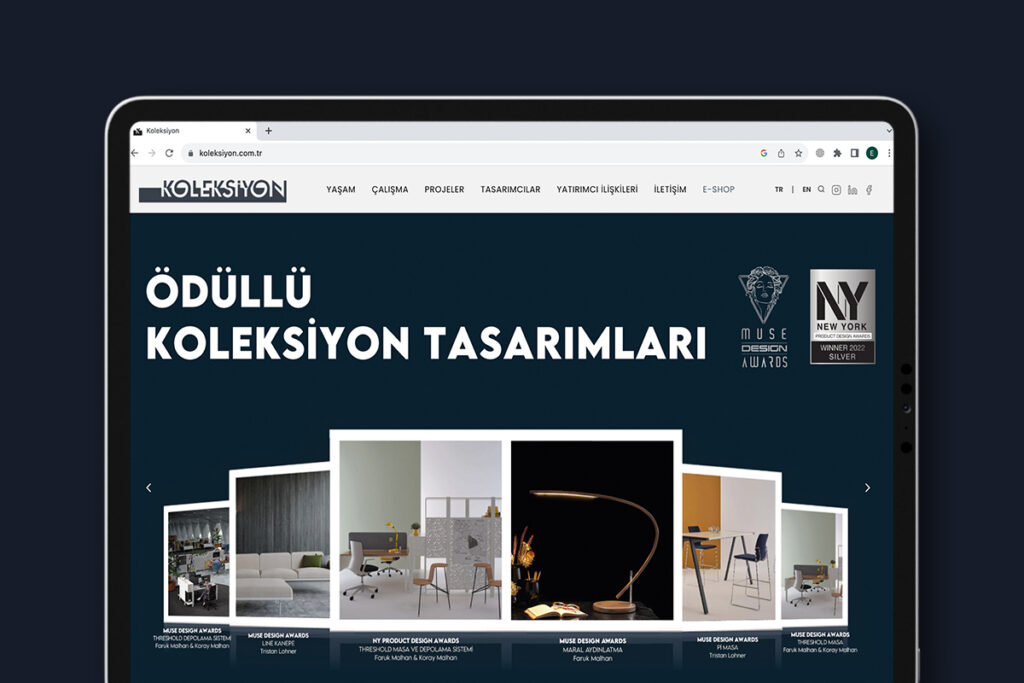This screenshot has width=1024, height=683.
Task: Open the Maral Aydınlatma lamp image
Action: coord(592,530)
